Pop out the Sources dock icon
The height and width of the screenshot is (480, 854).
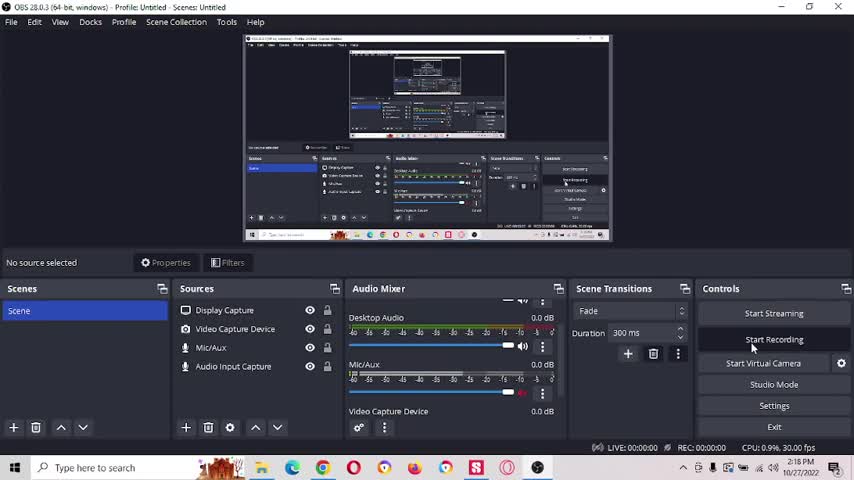[x=334, y=289]
